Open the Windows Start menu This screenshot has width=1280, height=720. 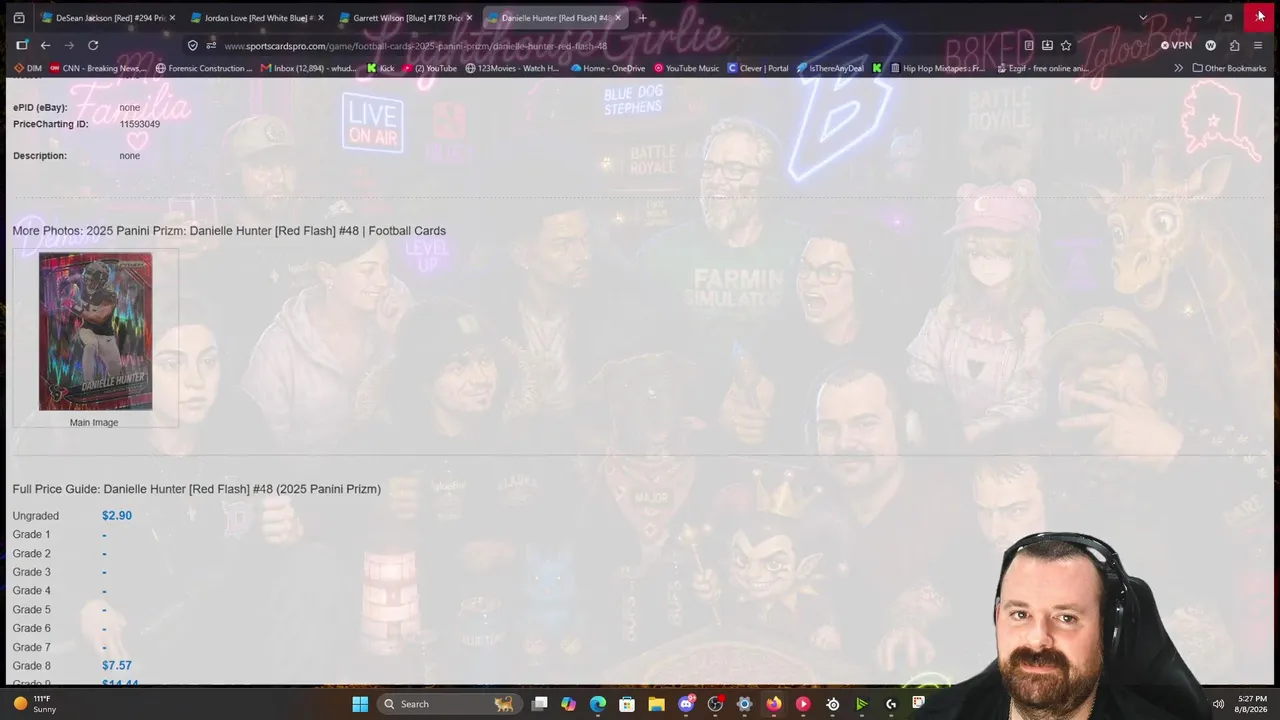tap(360, 704)
